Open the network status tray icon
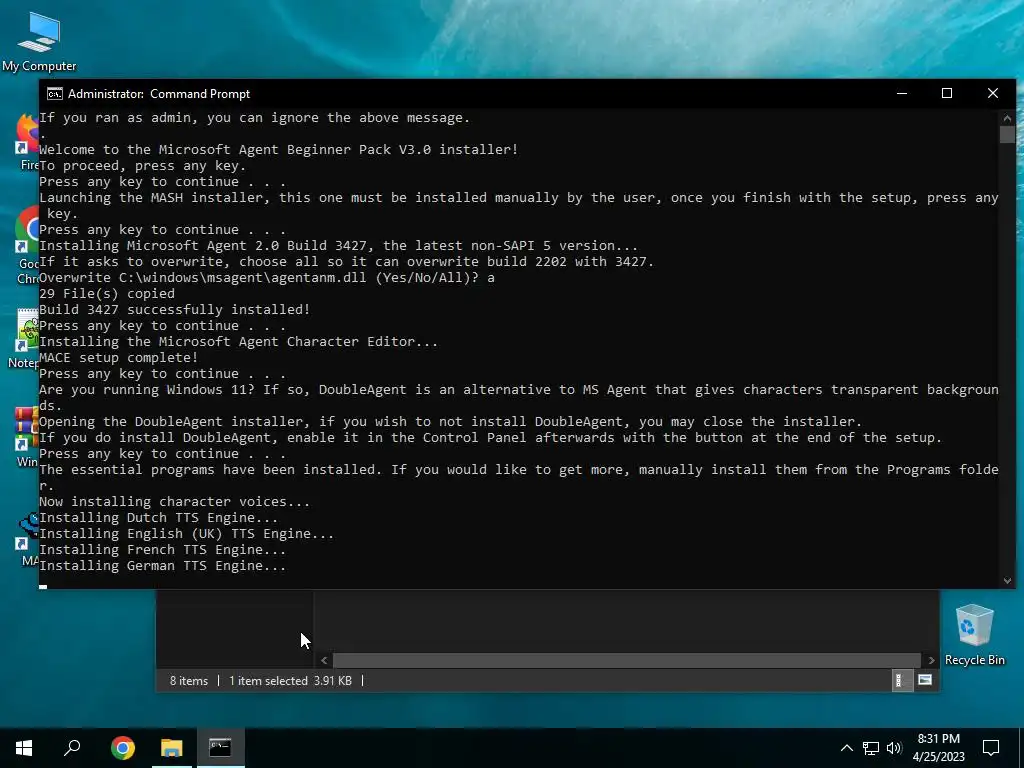1024x768 pixels. coord(871,748)
